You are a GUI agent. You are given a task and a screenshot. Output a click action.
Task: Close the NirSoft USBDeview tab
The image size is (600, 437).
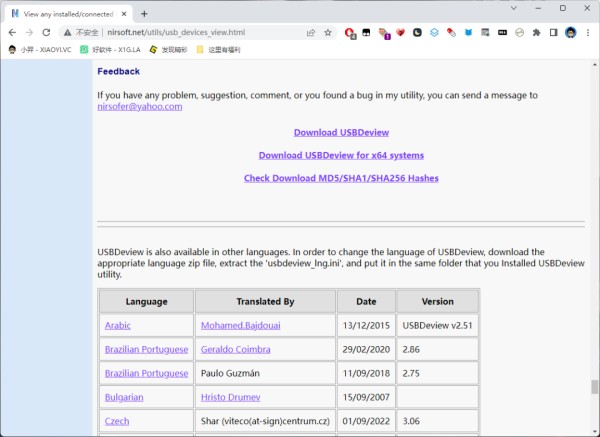[124, 14]
